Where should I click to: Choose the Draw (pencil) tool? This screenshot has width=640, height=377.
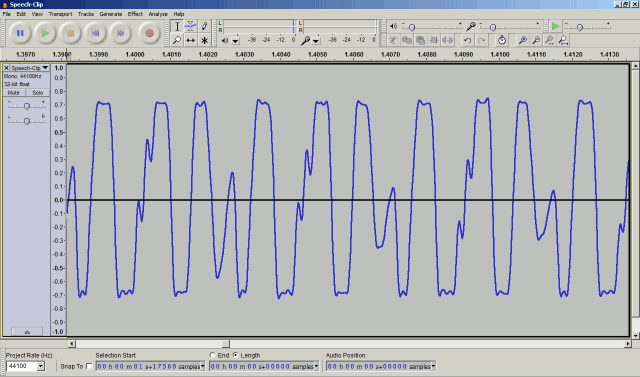tap(204, 27)
